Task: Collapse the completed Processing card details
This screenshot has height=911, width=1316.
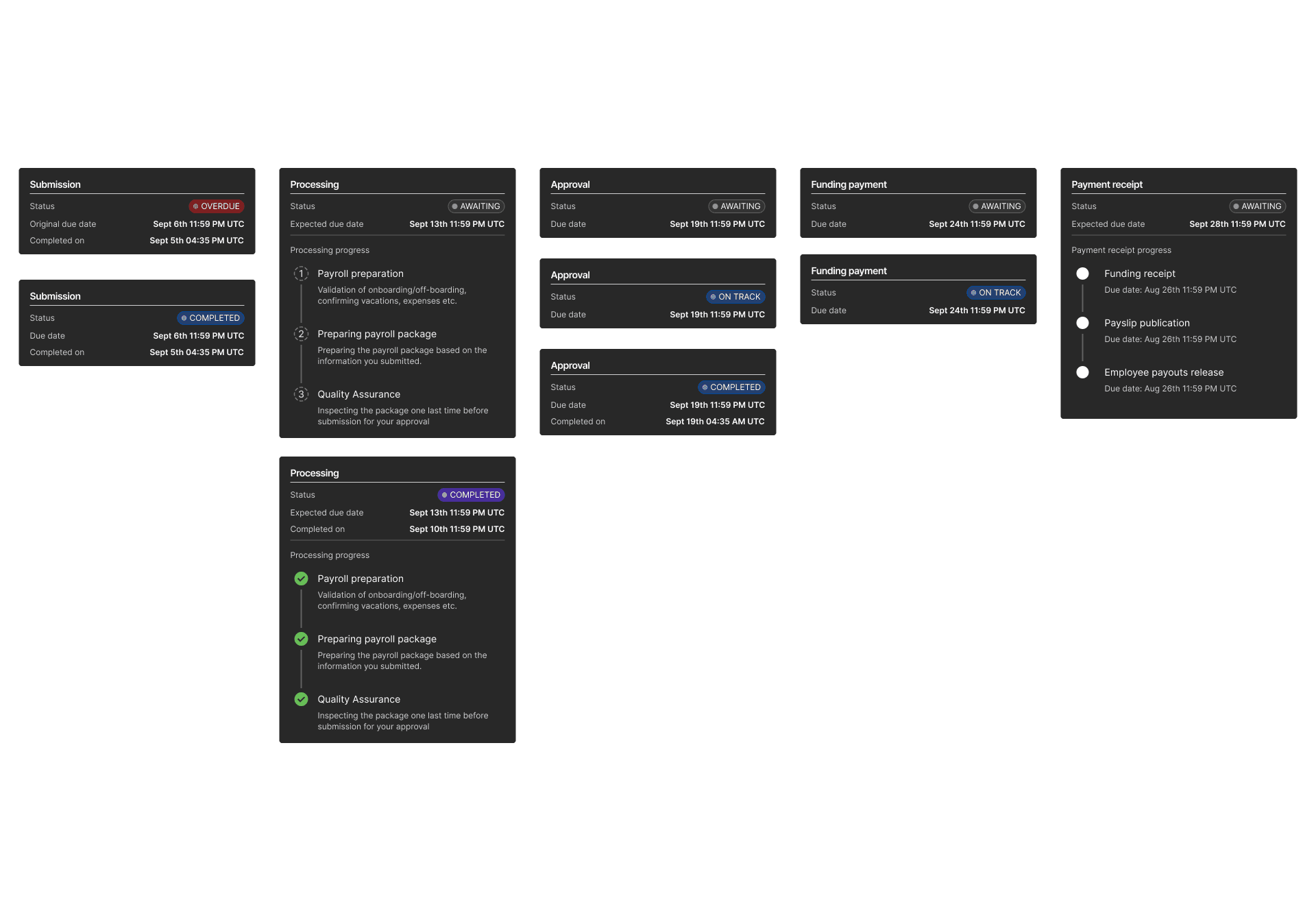Action: click(315, 473)
